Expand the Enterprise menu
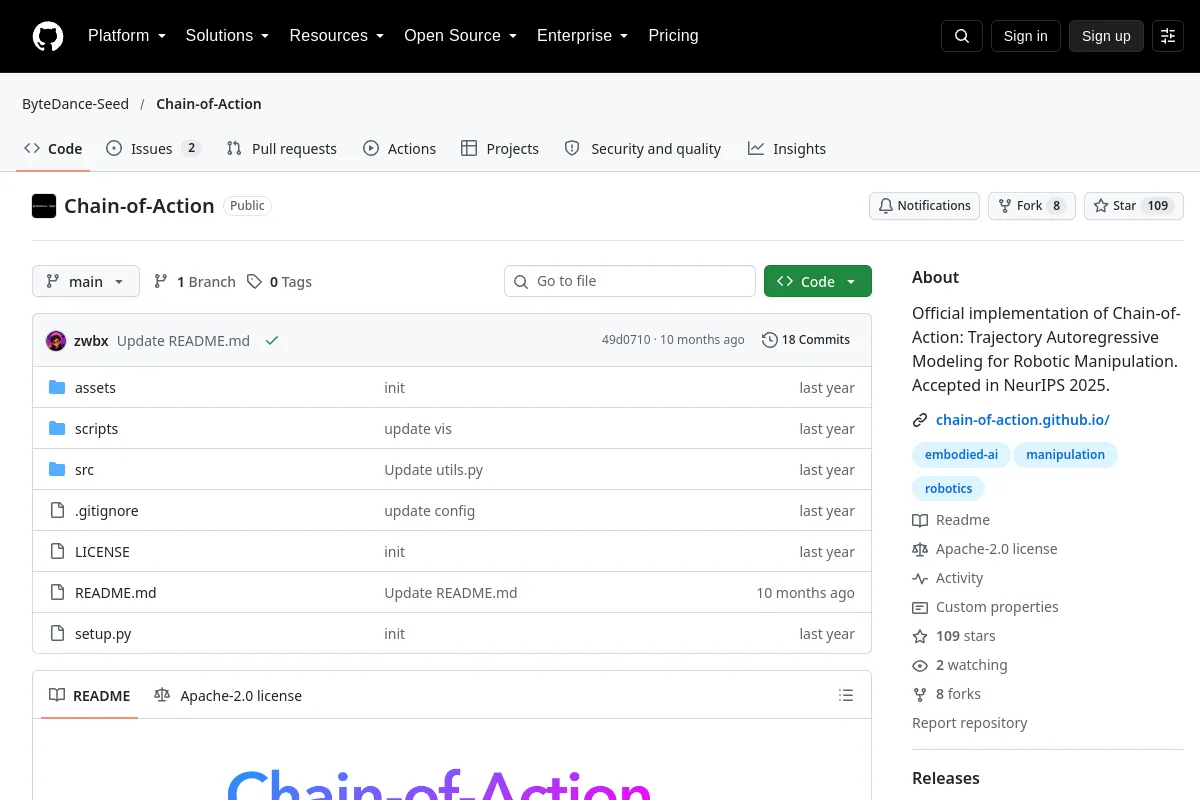1200x800 pixels. (x=583, y=36)
